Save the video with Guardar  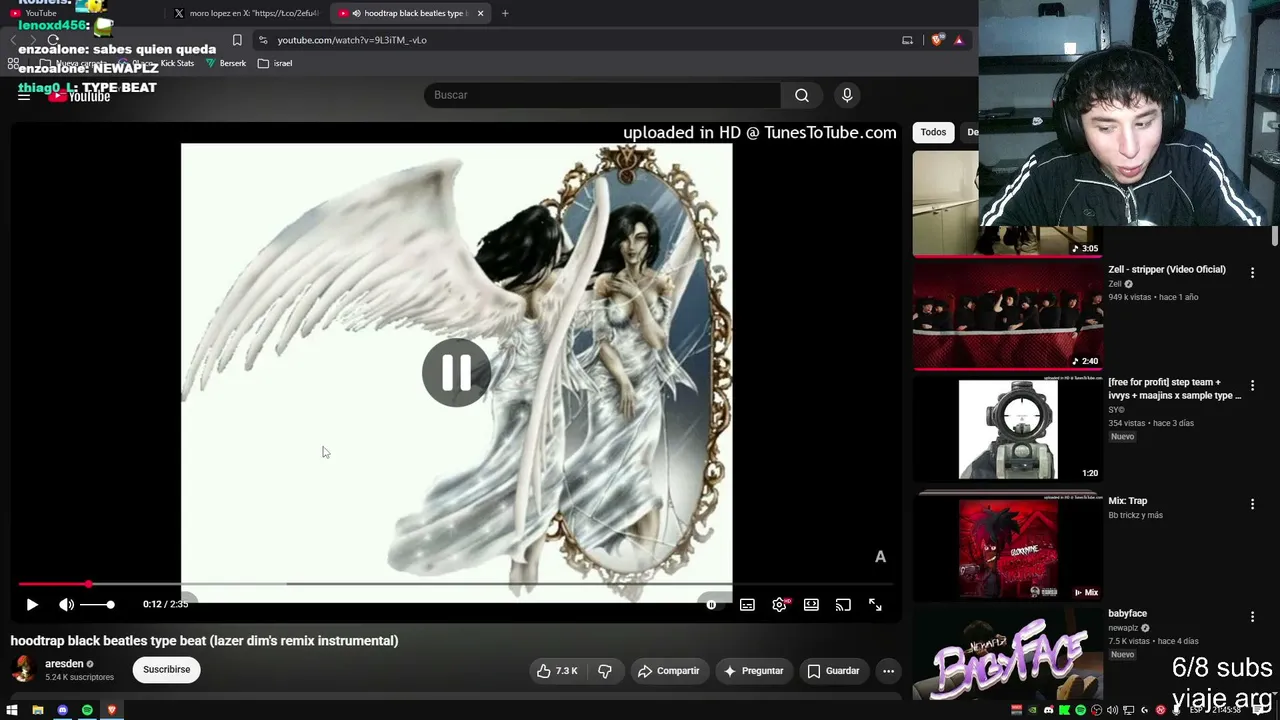coord(833,671)
